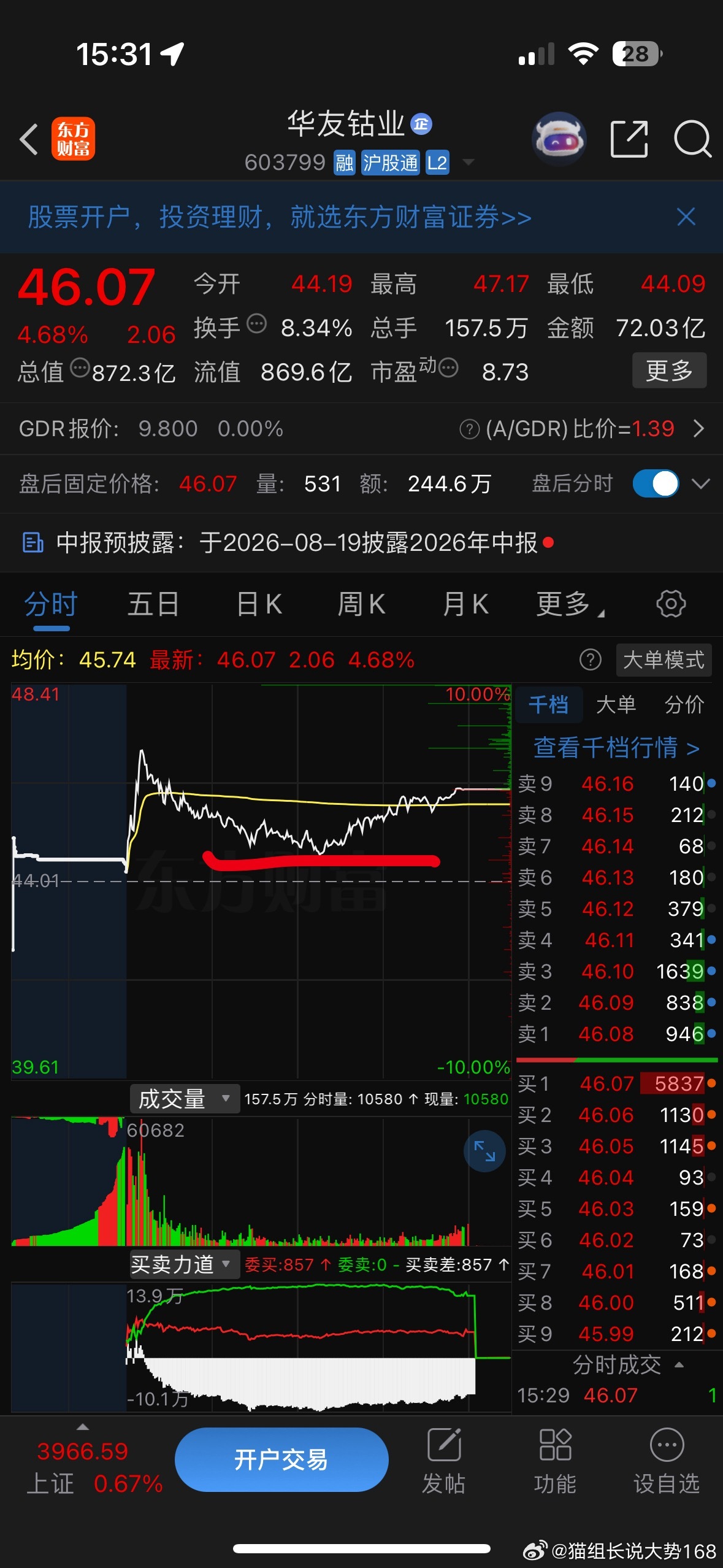Open chart settings gear icon
Image resolution: width=723 pixels, height=1568 pixels.
(x=671, y=604)
